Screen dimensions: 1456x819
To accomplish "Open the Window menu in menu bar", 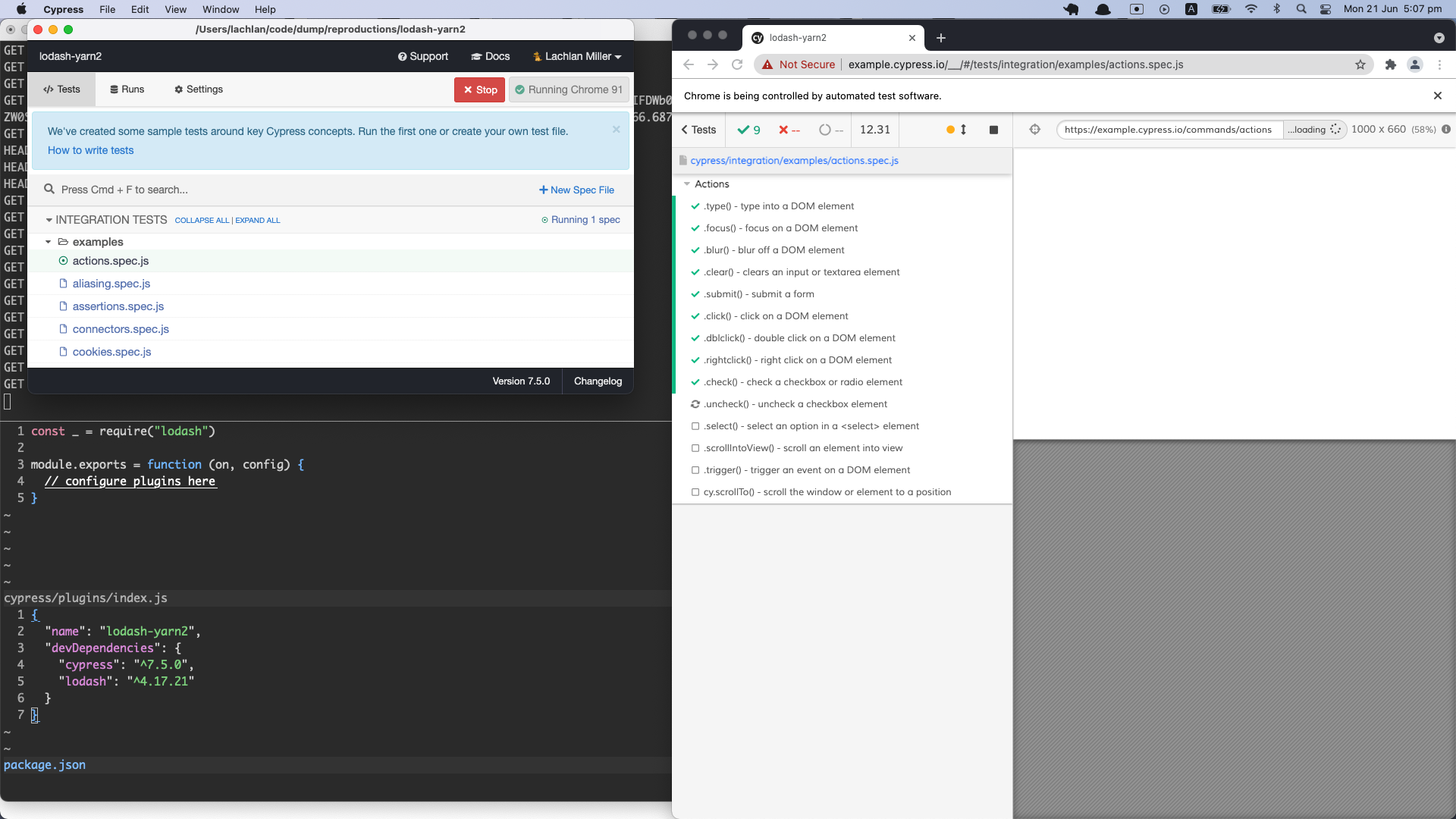I will click(x=220, y=9).
